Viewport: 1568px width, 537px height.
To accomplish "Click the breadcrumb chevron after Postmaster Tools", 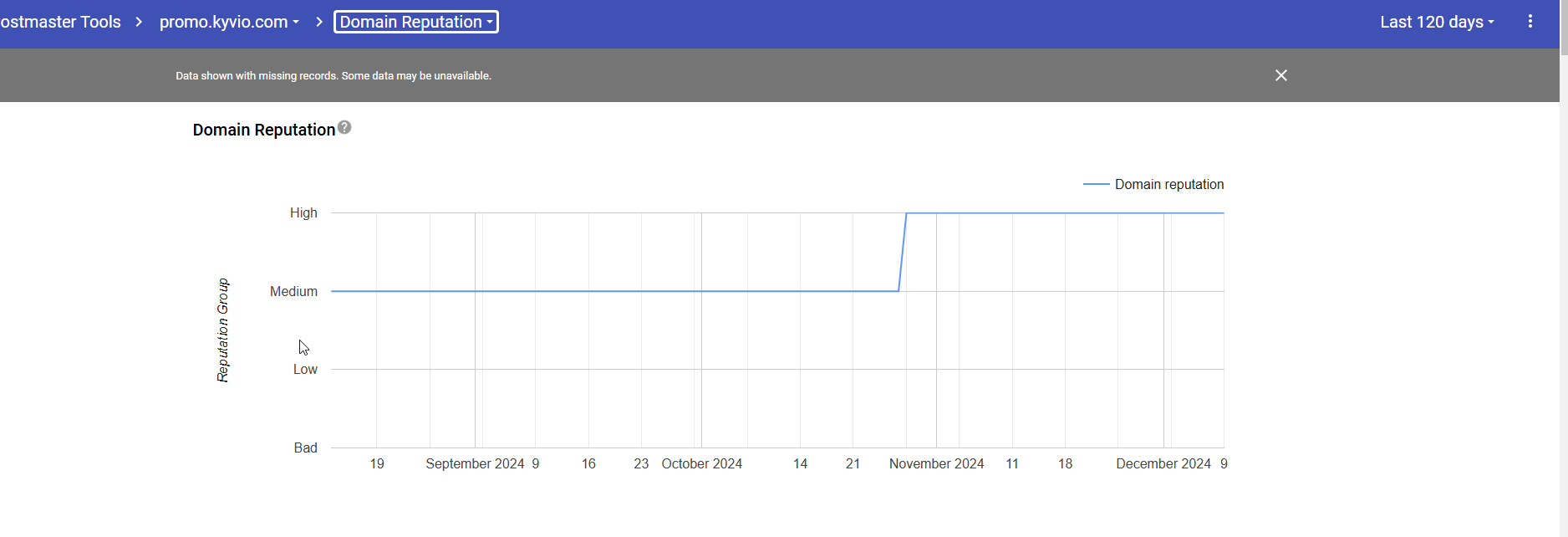I will click(x=139, y=22).
